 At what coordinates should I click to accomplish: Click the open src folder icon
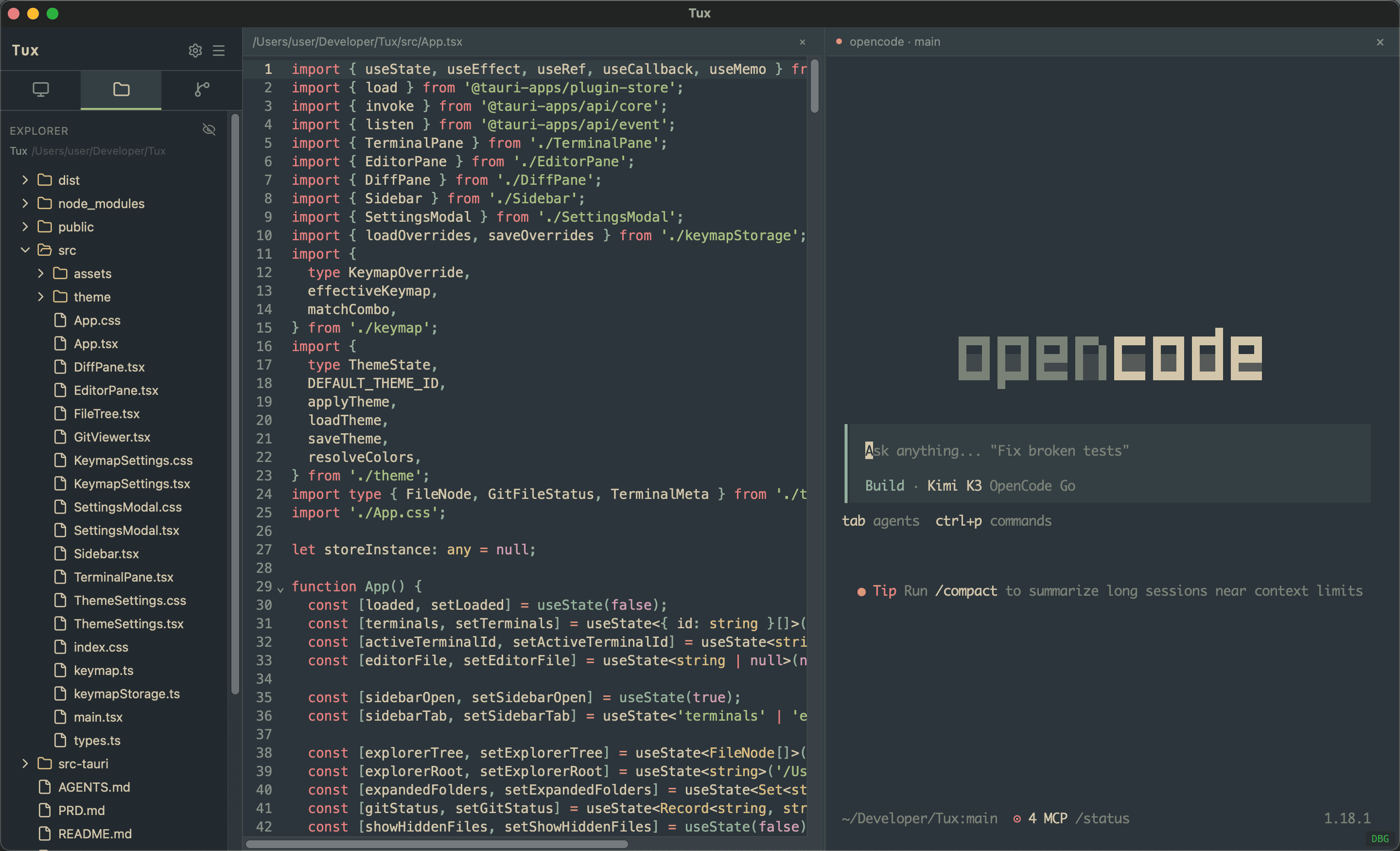45,249
